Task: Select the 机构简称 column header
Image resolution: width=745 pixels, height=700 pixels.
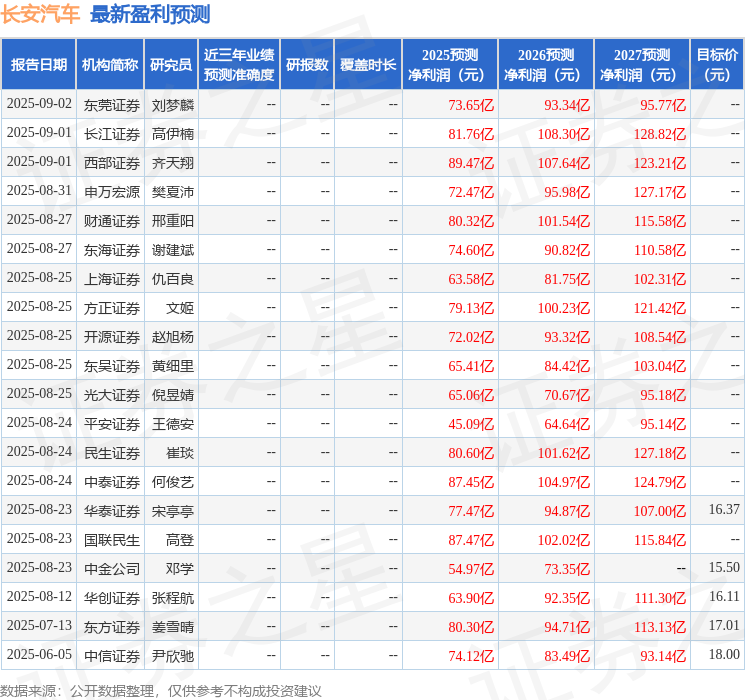Action: [x=110, y=65]
